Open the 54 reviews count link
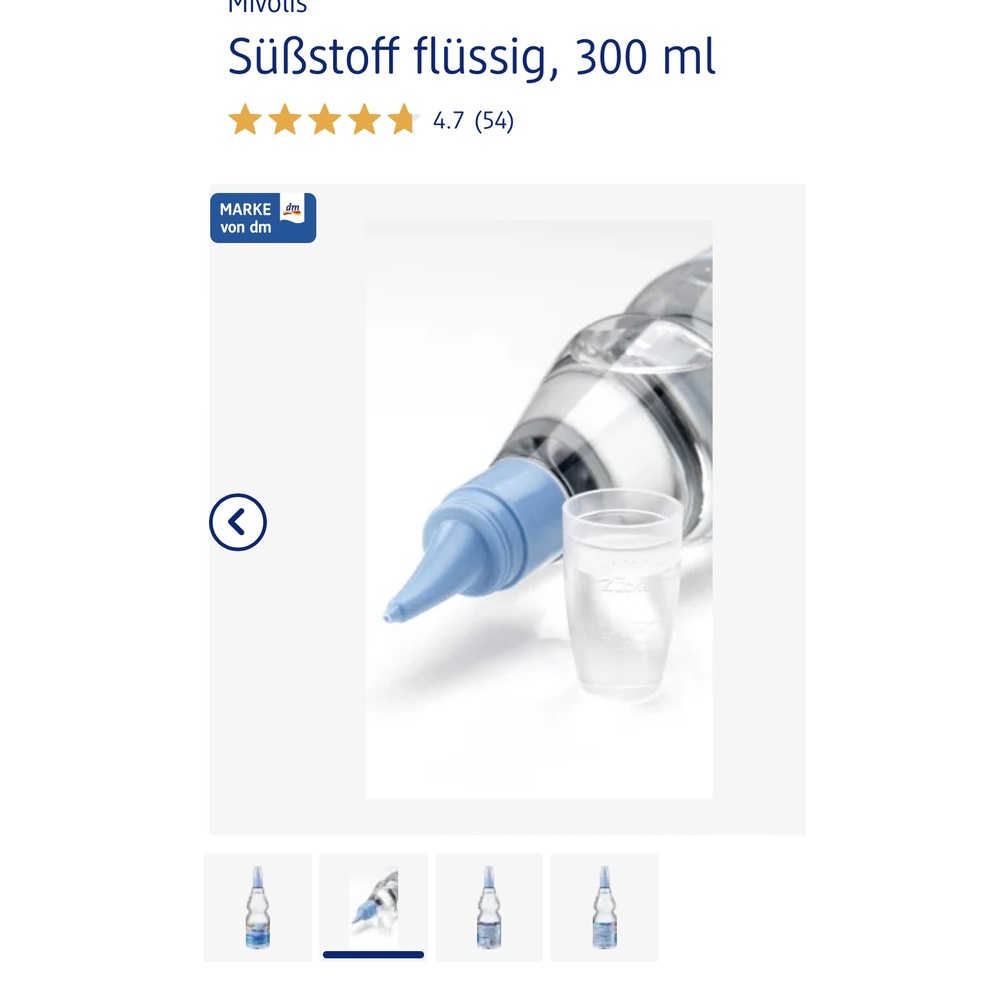The image size is (1006, 1006). [494, 121]
